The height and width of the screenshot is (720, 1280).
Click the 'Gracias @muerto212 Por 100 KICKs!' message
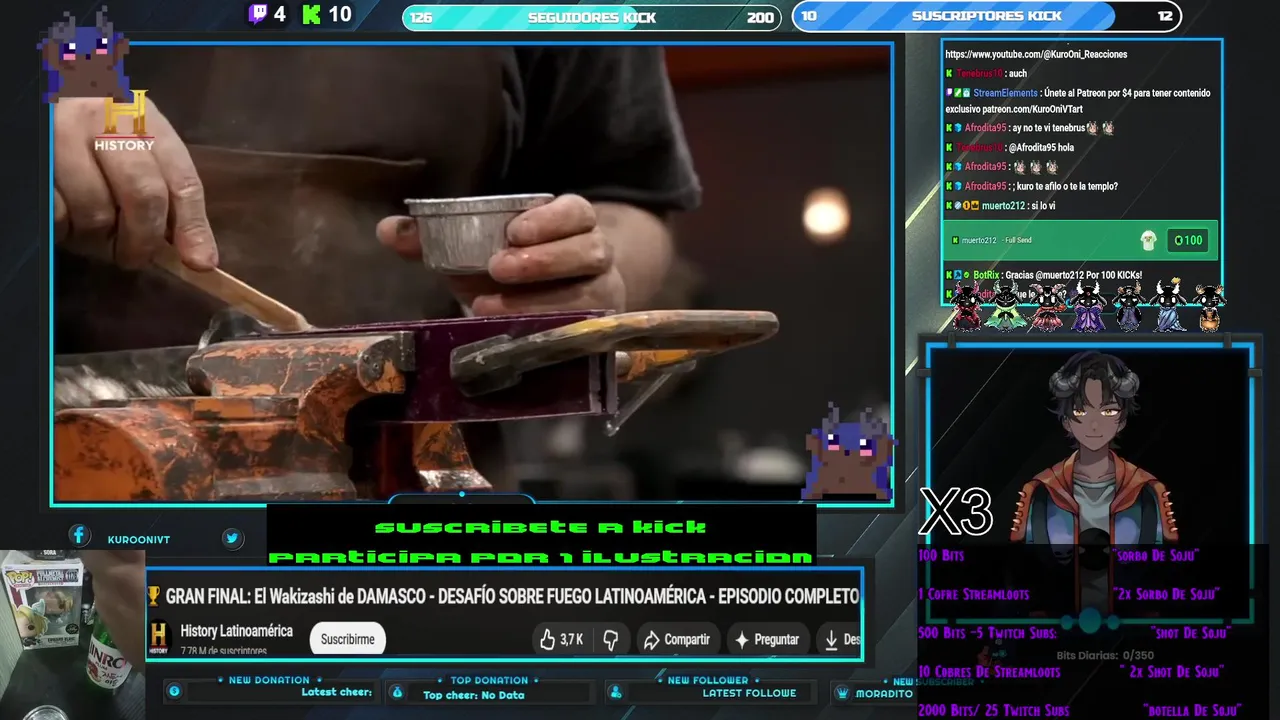pyautogui.click(x=1073, y=275)
